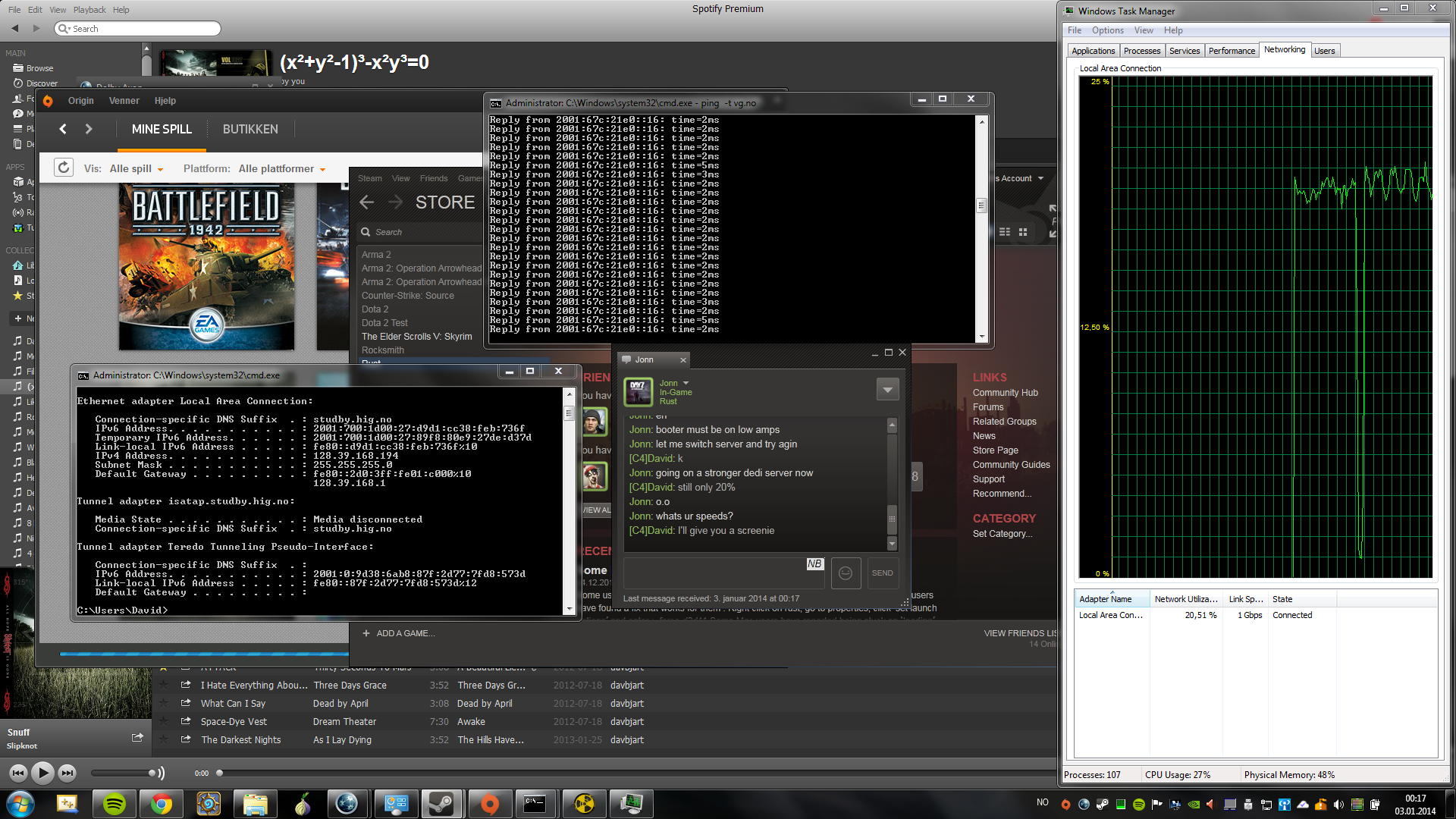Click Spotify's back navigation arrow
The image size is (1456, 819).
click(x=14, y=28)
